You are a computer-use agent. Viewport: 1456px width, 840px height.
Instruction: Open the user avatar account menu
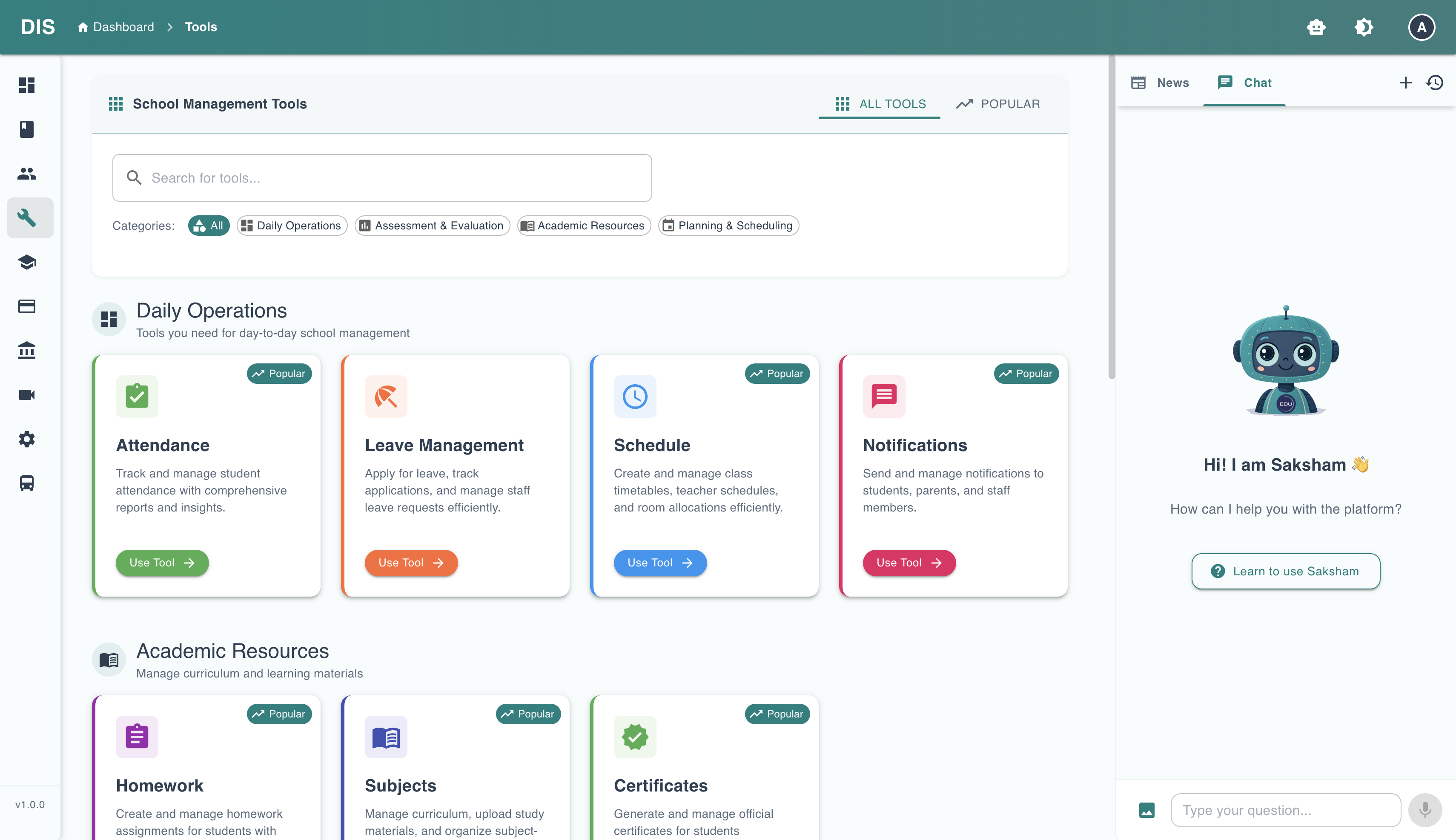1422,27
